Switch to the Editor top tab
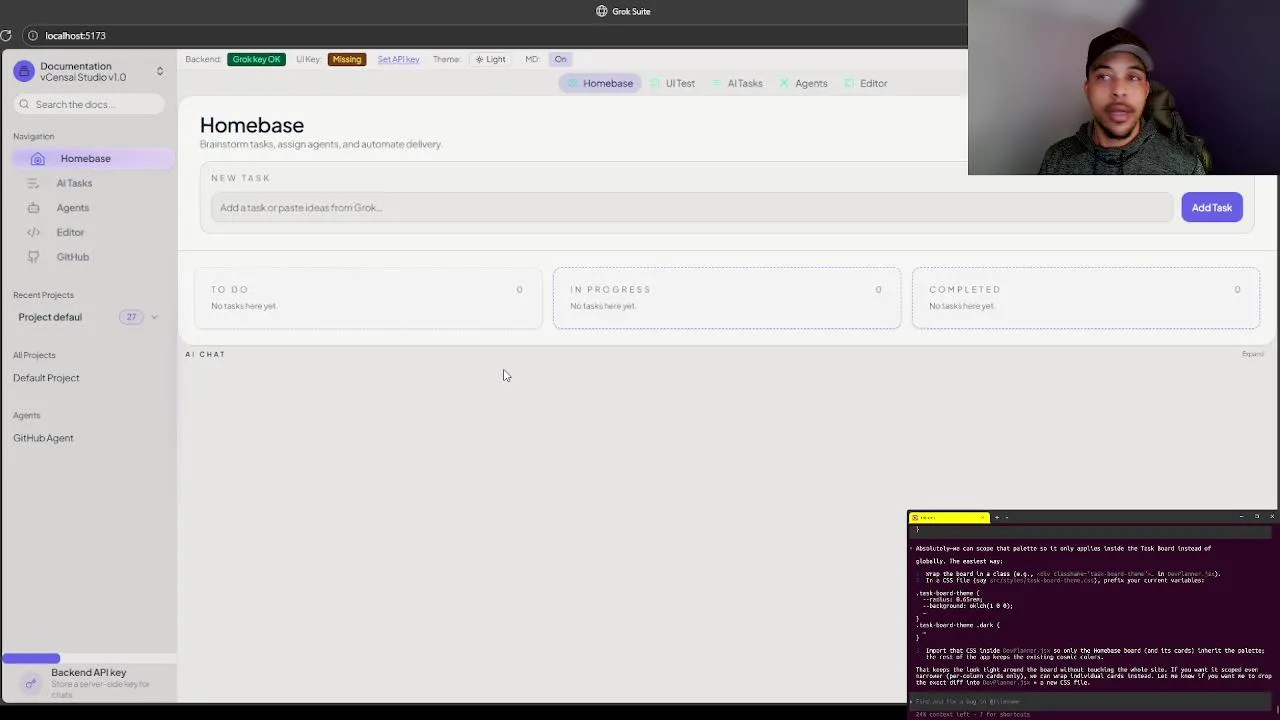Viewport: 1280px width, 720px height. pyautogui.click(x=866, y=83)
